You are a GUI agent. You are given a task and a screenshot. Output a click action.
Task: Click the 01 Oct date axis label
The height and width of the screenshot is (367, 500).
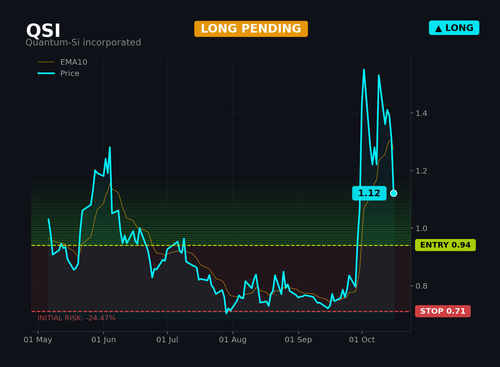362,340
